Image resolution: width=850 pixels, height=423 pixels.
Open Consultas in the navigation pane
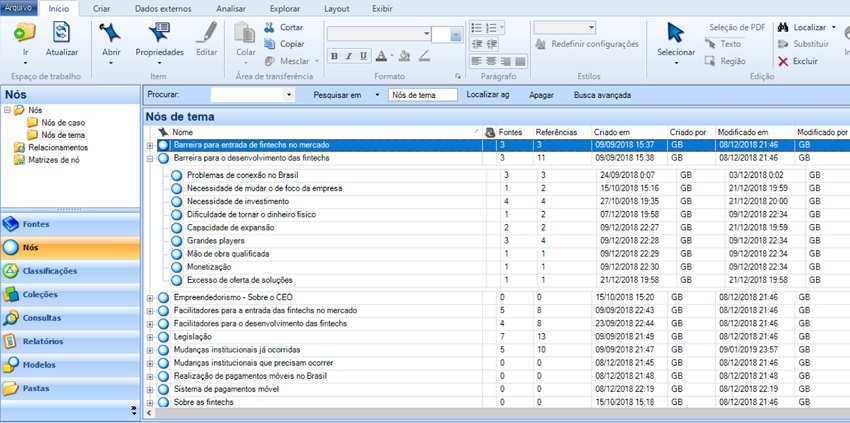coord(42,318)
